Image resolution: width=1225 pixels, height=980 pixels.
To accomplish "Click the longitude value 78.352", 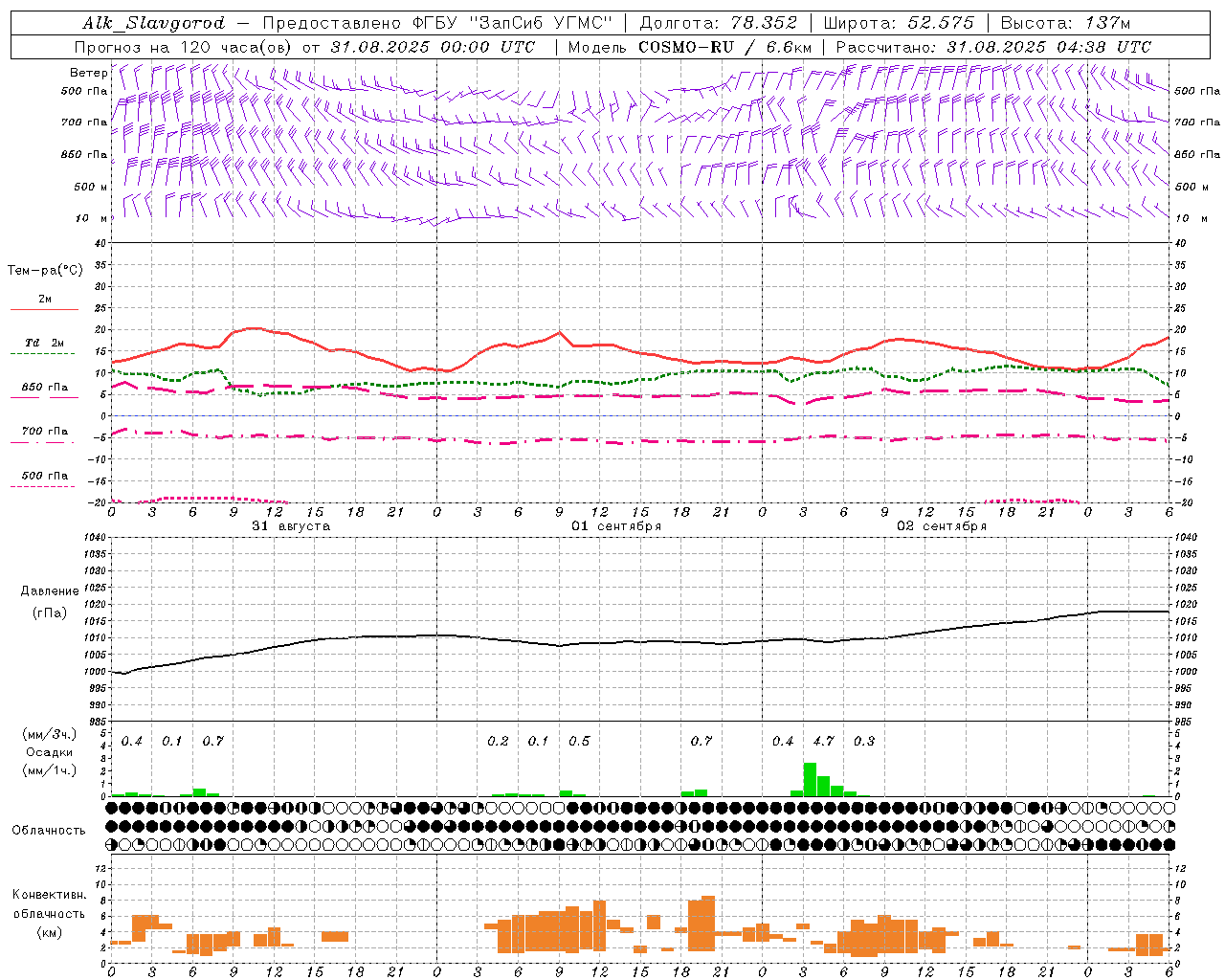I will point(764,23).
